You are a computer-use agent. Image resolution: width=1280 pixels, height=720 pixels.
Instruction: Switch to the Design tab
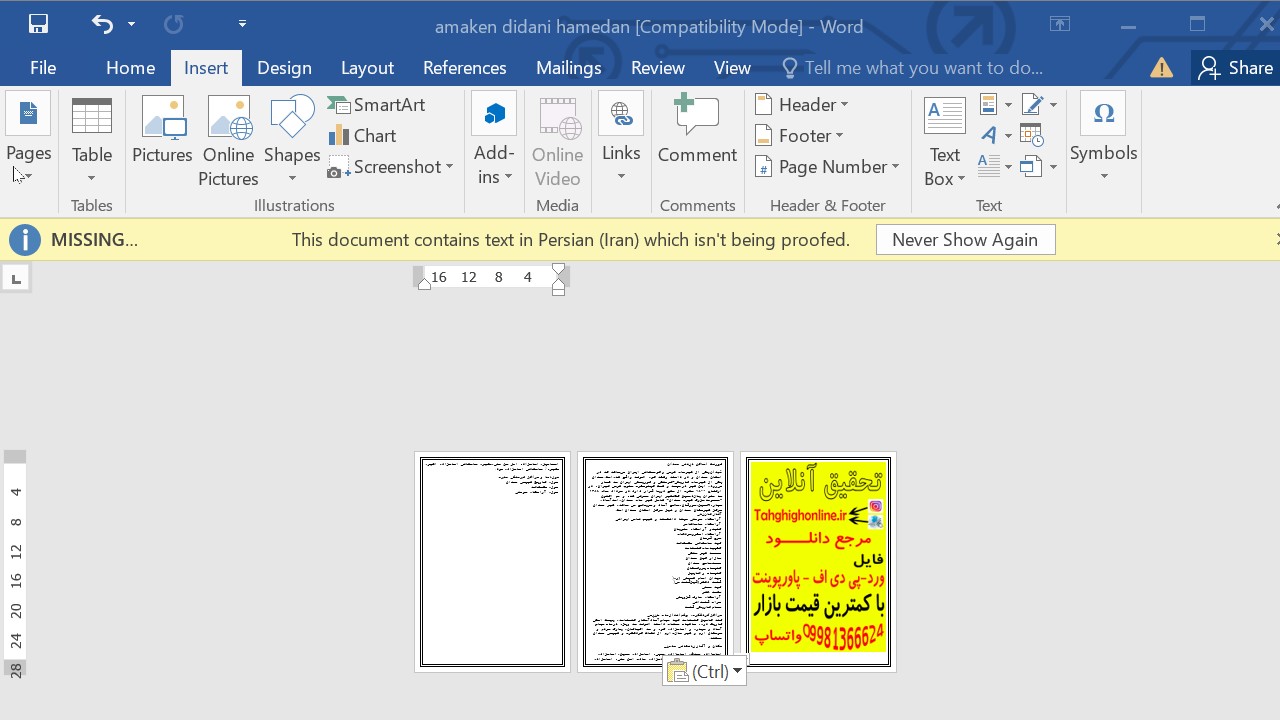284,68
